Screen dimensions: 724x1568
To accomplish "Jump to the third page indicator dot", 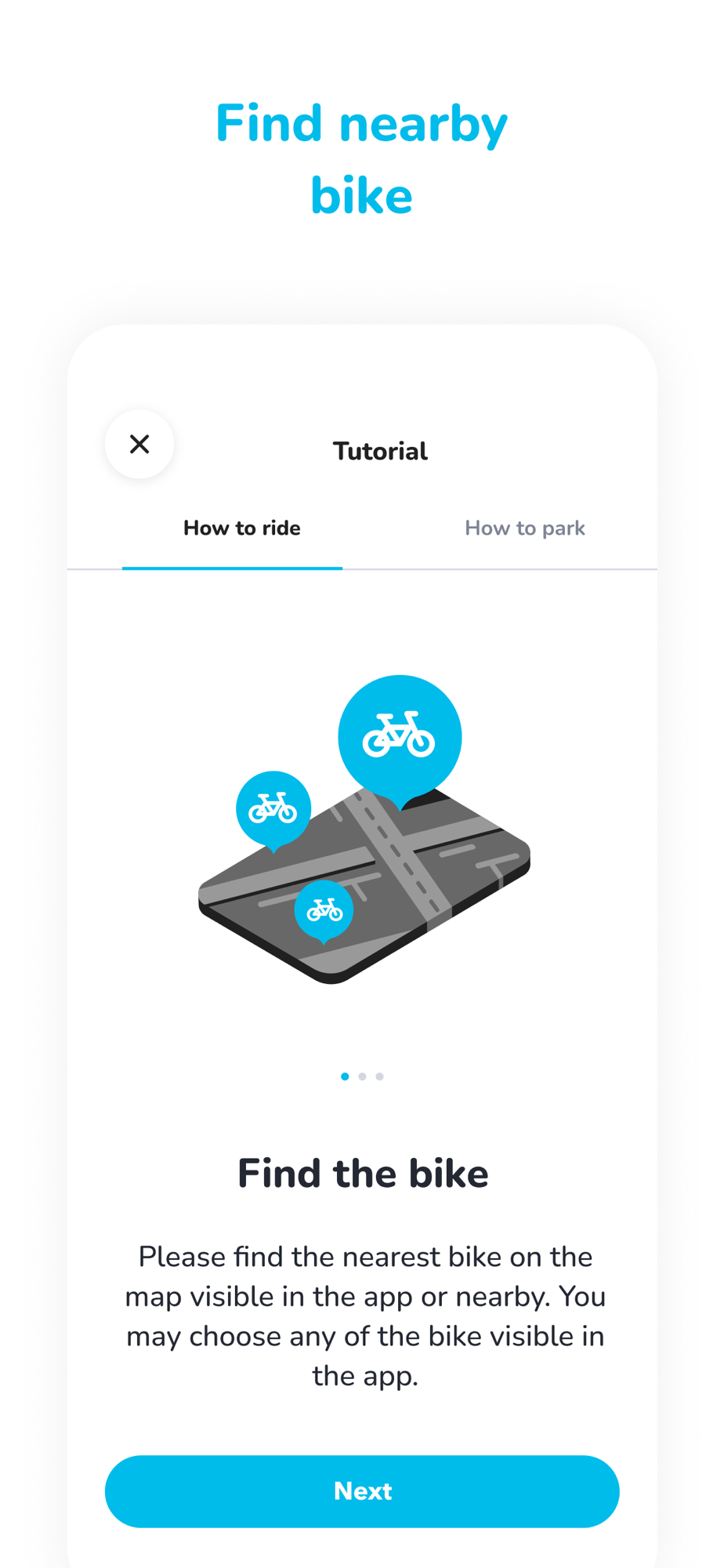I will [x=379, y=1076].
